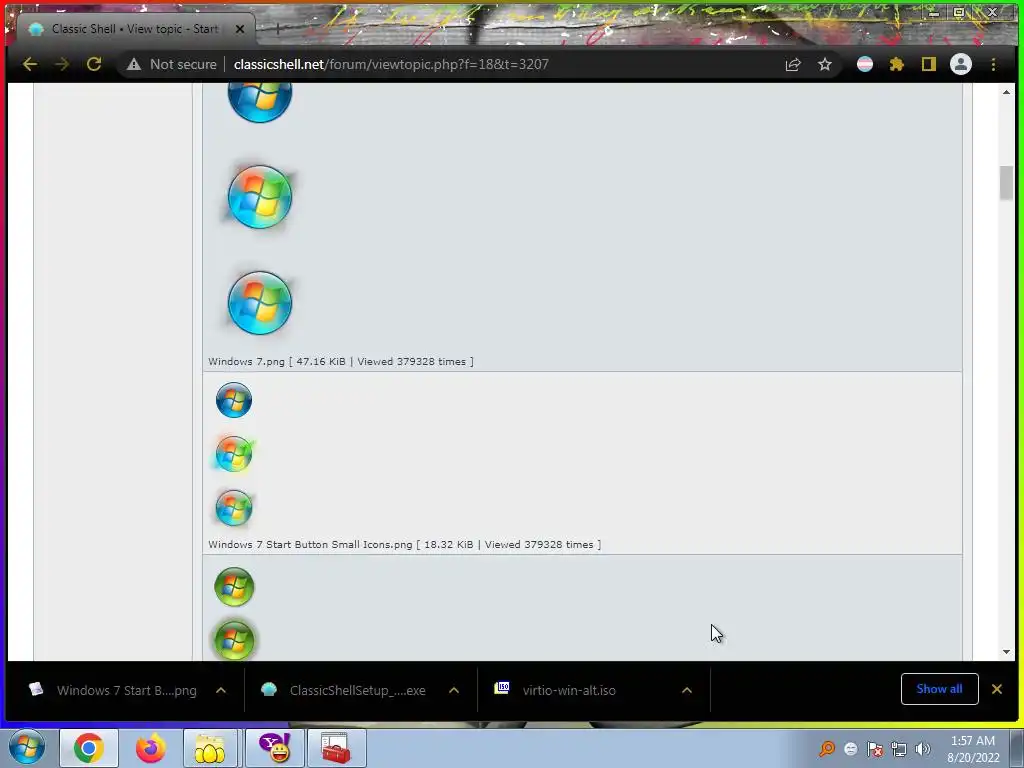Click the second green start orb

[x=234, y=640]
